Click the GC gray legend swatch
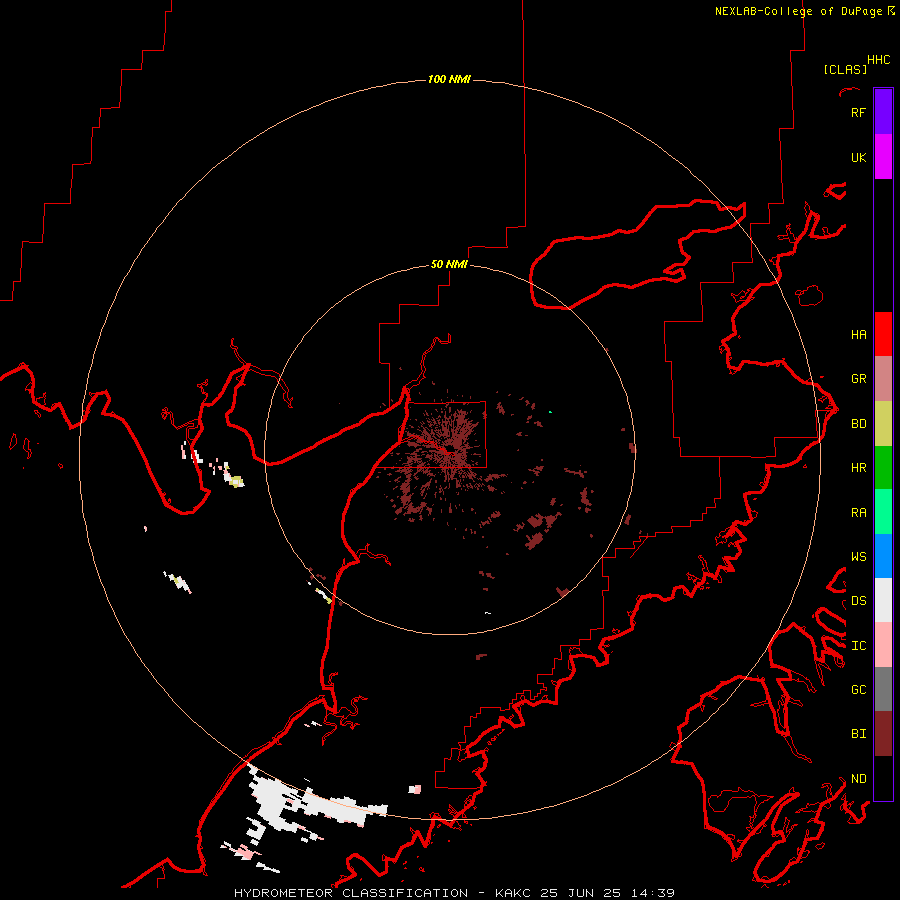Screen dimensions: 900x900 click(x=883, y=689)
